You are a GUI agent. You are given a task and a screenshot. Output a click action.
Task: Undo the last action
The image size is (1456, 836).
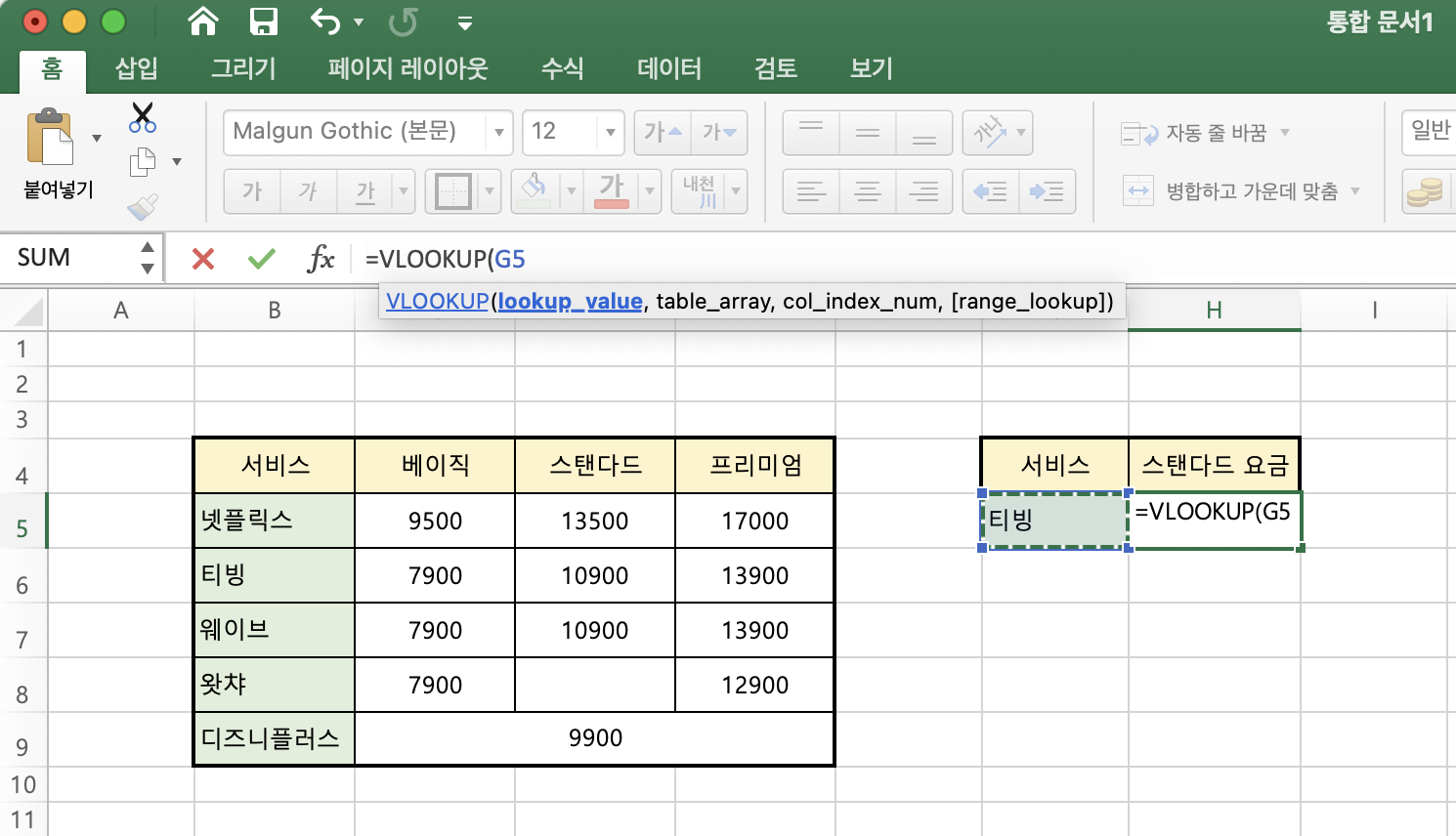click(325, 21)
